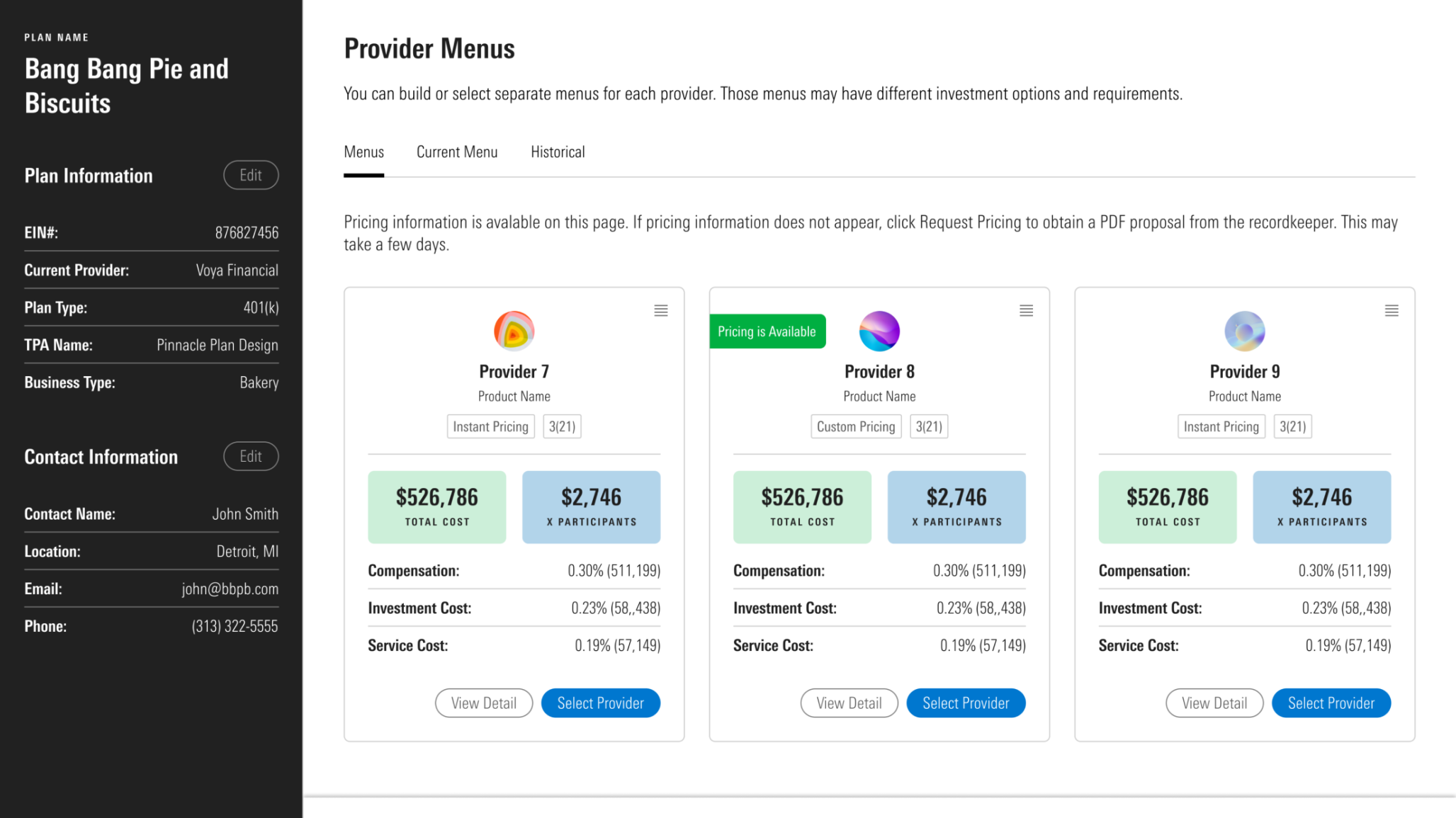Image resolution: width=1456 pixels, height=818 pixels.
Task: Click Provider 9's 3(21) tag
Action: click(1292, 427)
